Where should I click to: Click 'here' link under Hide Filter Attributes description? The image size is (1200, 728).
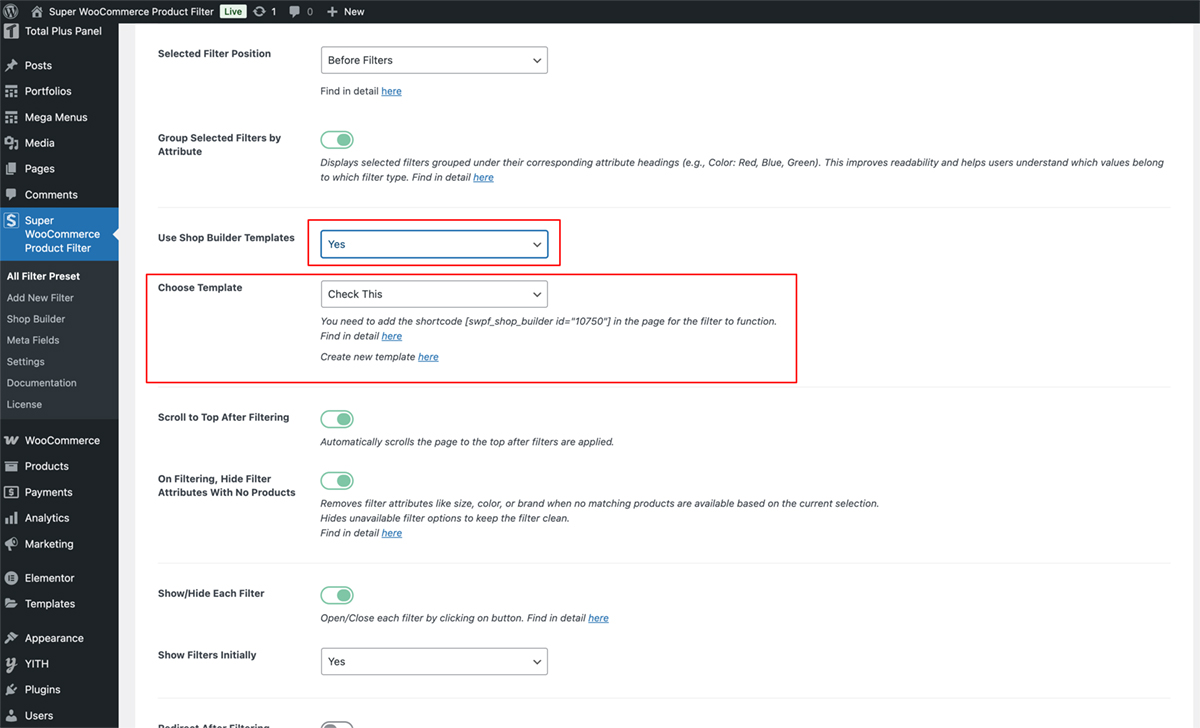(x=392, y=533)
